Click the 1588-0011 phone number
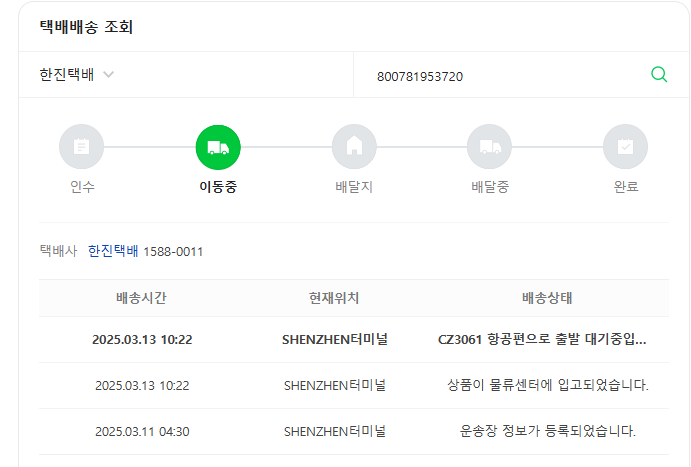691x467 pixels. [173, 252]
